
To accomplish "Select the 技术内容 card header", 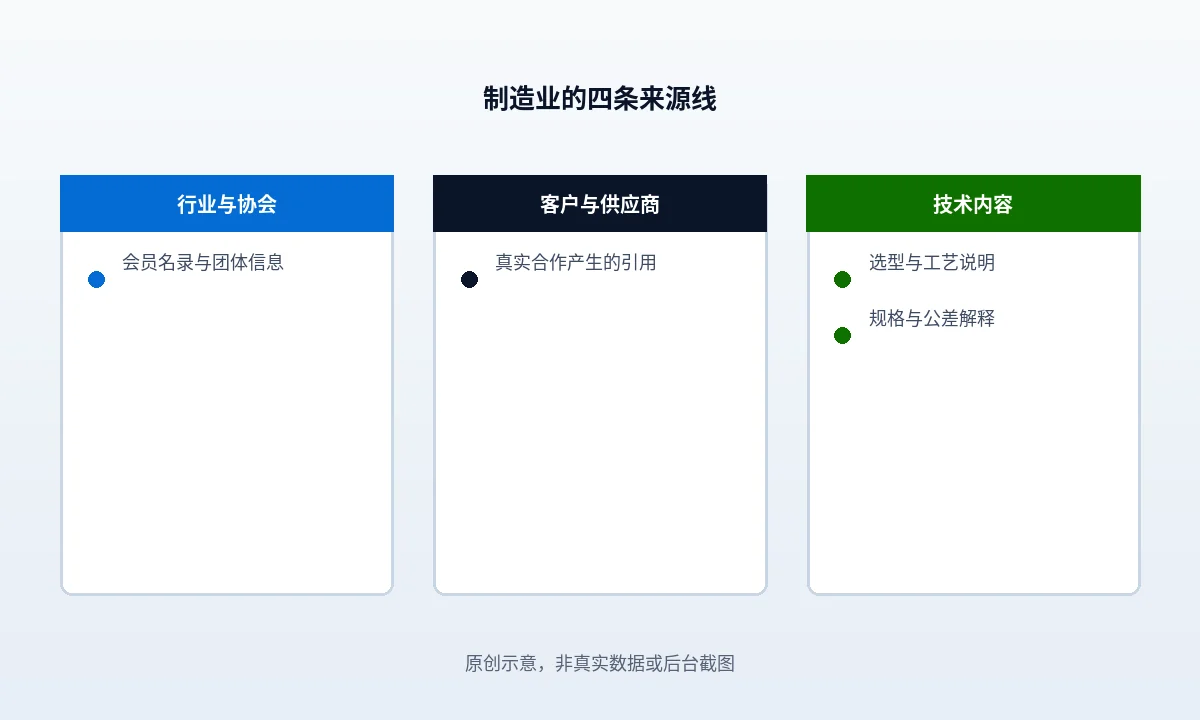I will point(973,204).
